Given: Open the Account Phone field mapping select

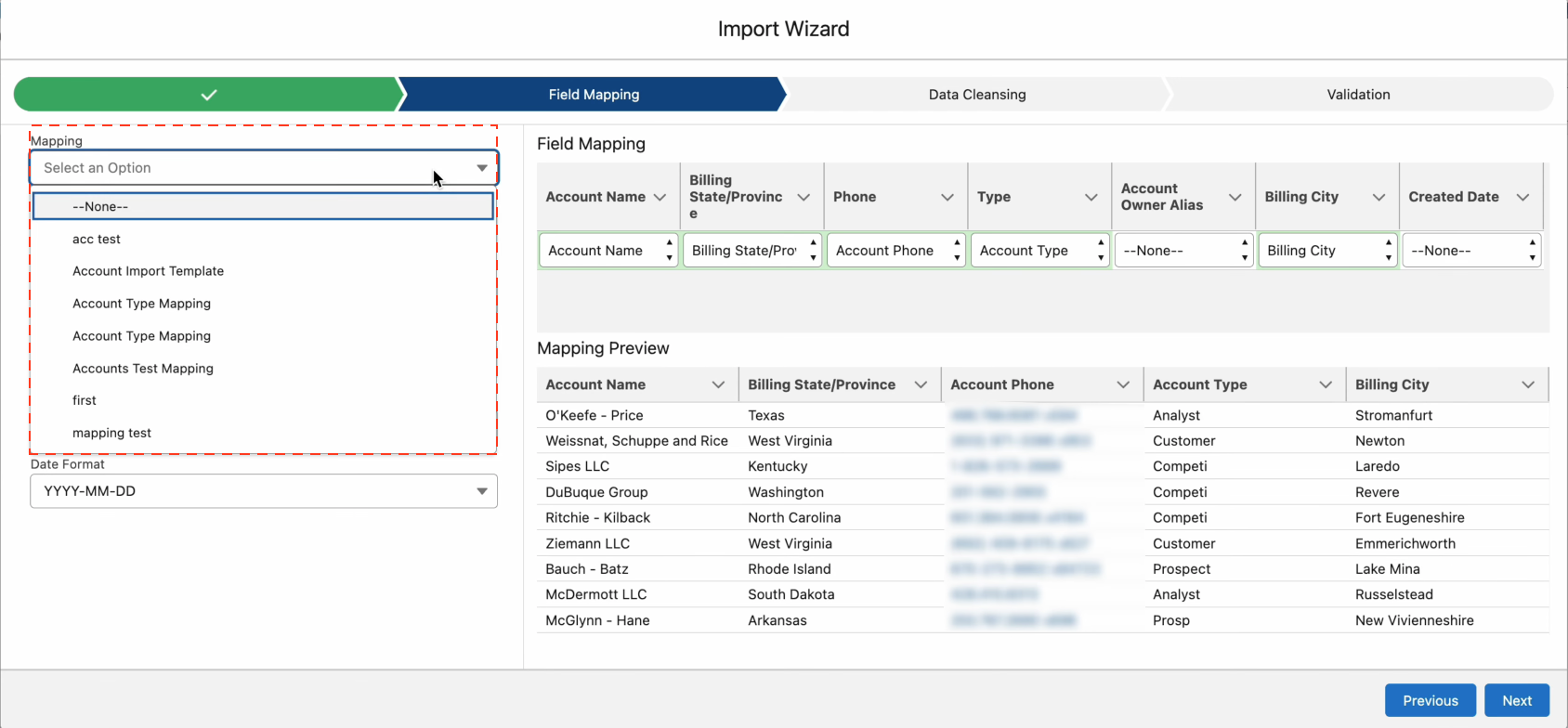Looking at the screenshot, I should 896,251.
